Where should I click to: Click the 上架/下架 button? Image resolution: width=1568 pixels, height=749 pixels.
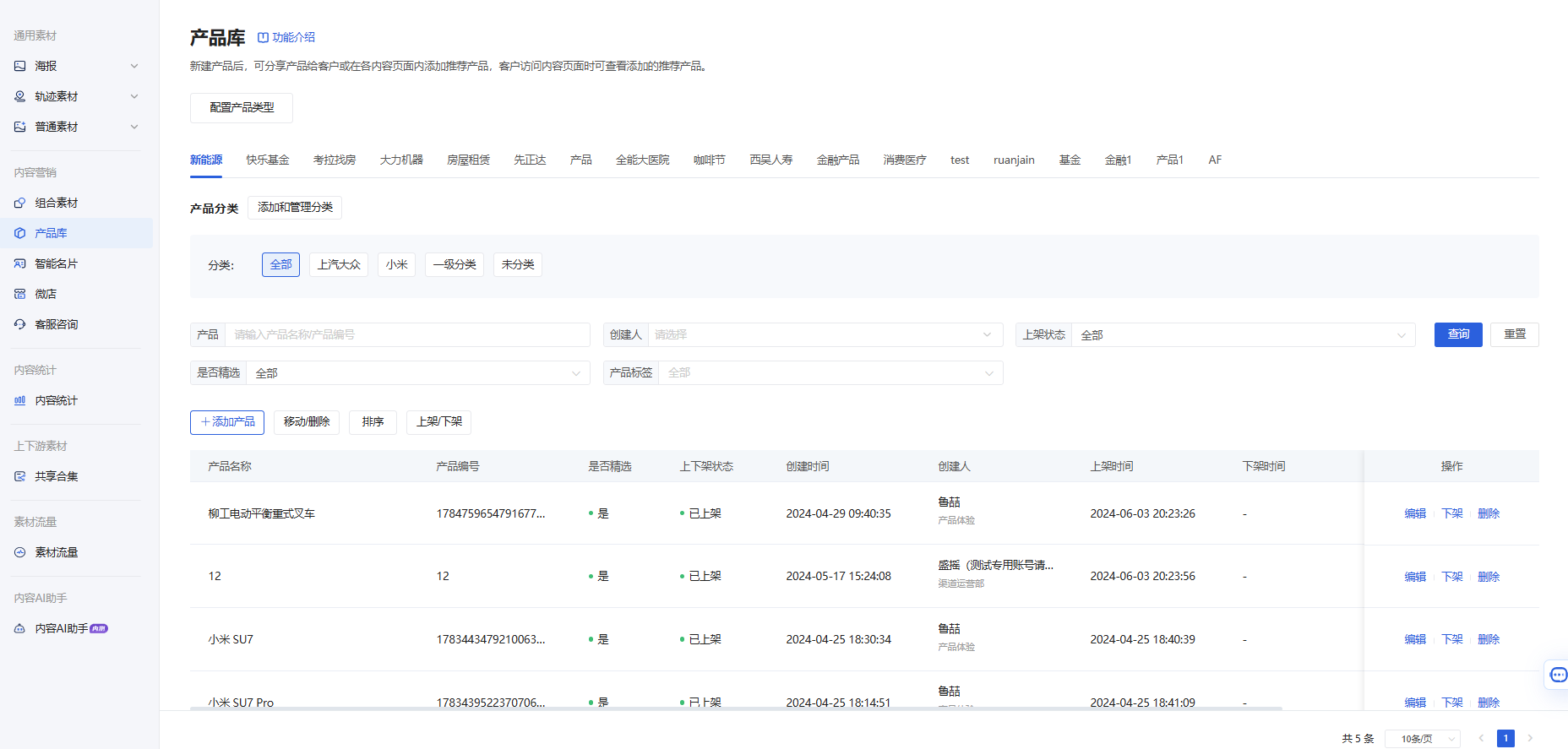(x=439, y=422)
